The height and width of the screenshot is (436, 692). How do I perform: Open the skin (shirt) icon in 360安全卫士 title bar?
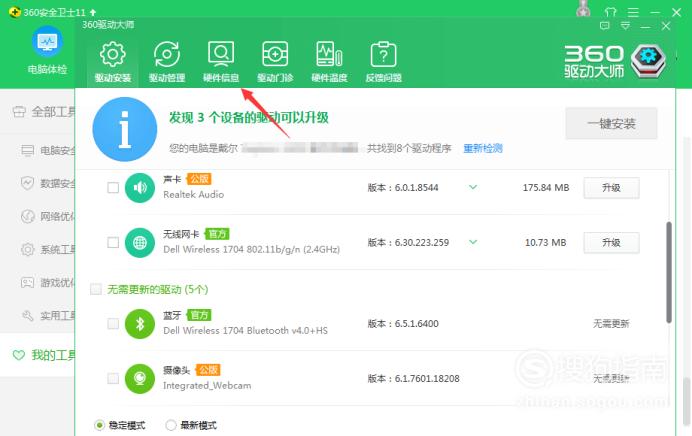coord(610,12)
